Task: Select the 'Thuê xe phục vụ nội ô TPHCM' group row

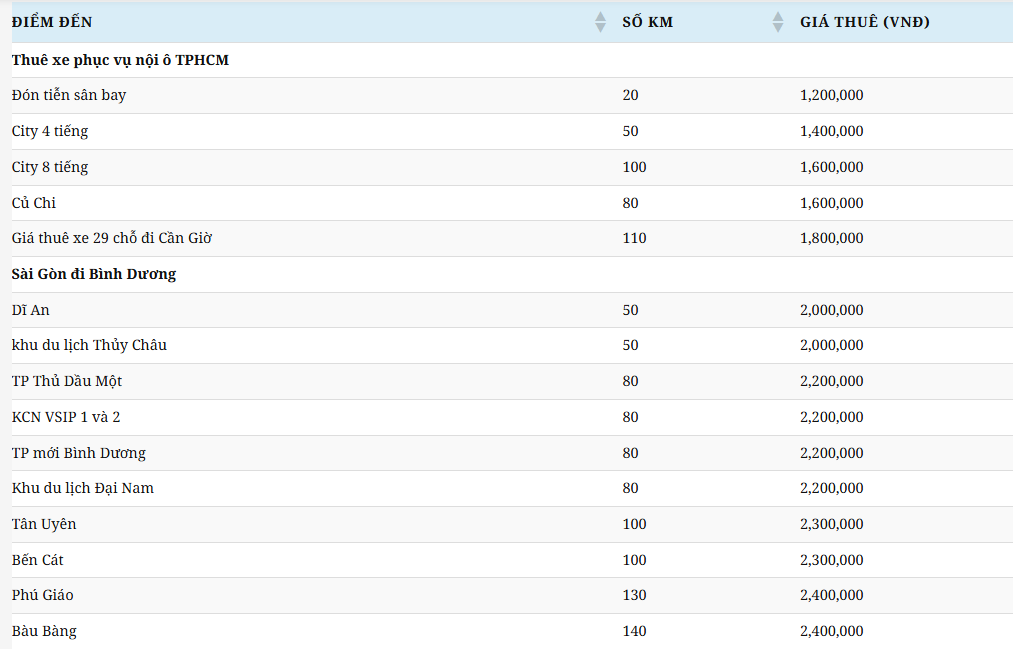Action: point(120,60)
